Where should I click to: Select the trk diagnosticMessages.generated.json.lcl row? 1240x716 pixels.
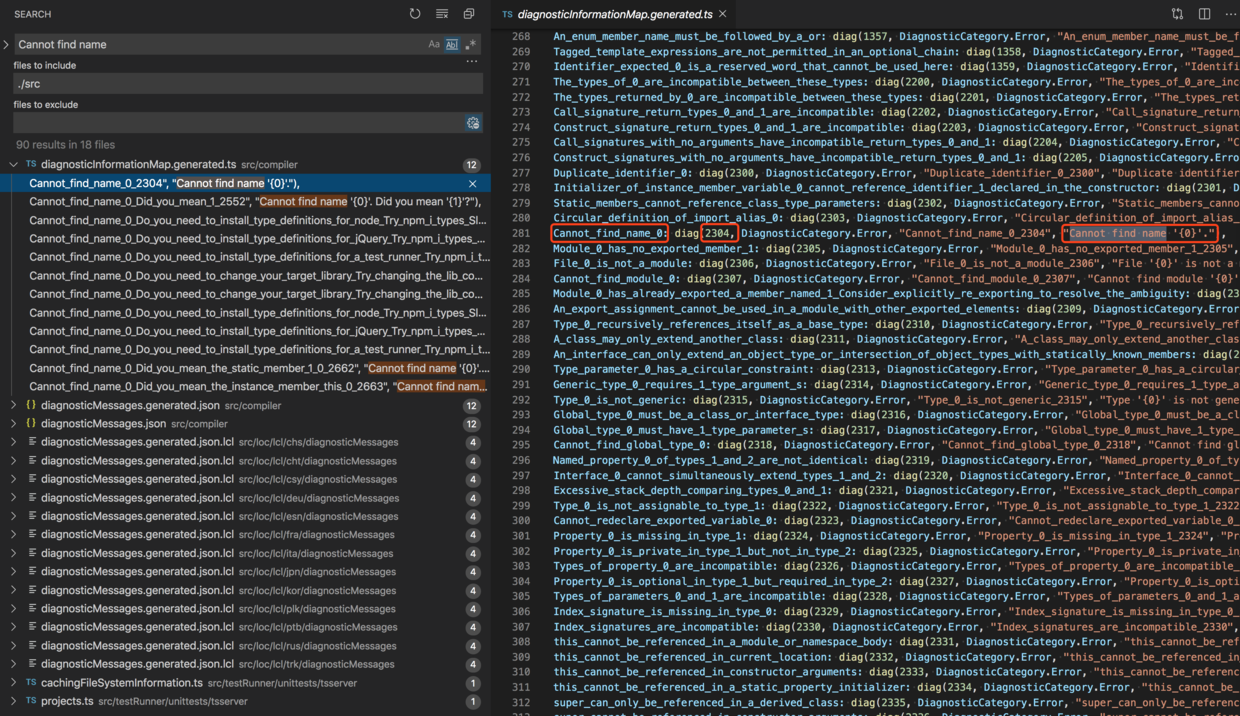click(245, 664)
